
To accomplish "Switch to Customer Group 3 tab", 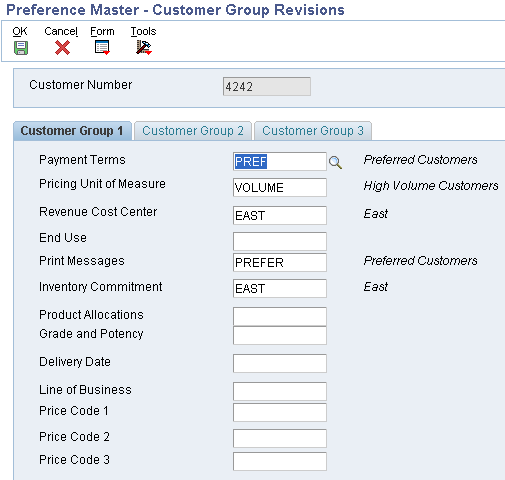I will pyautogui.click(x=313, y=131).
